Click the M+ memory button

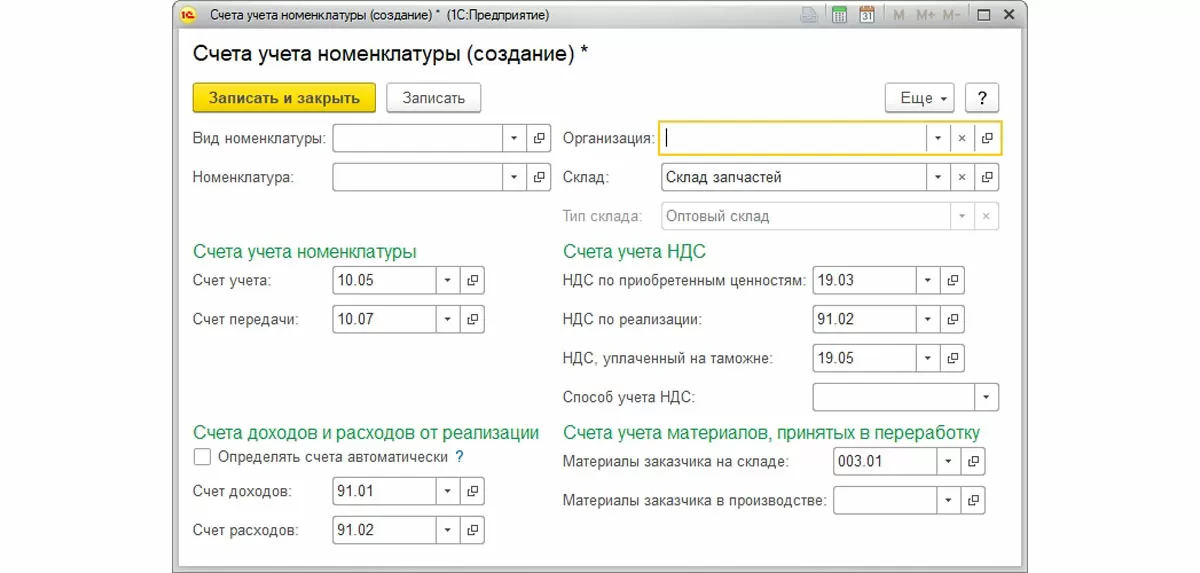(x=924, y=15)
